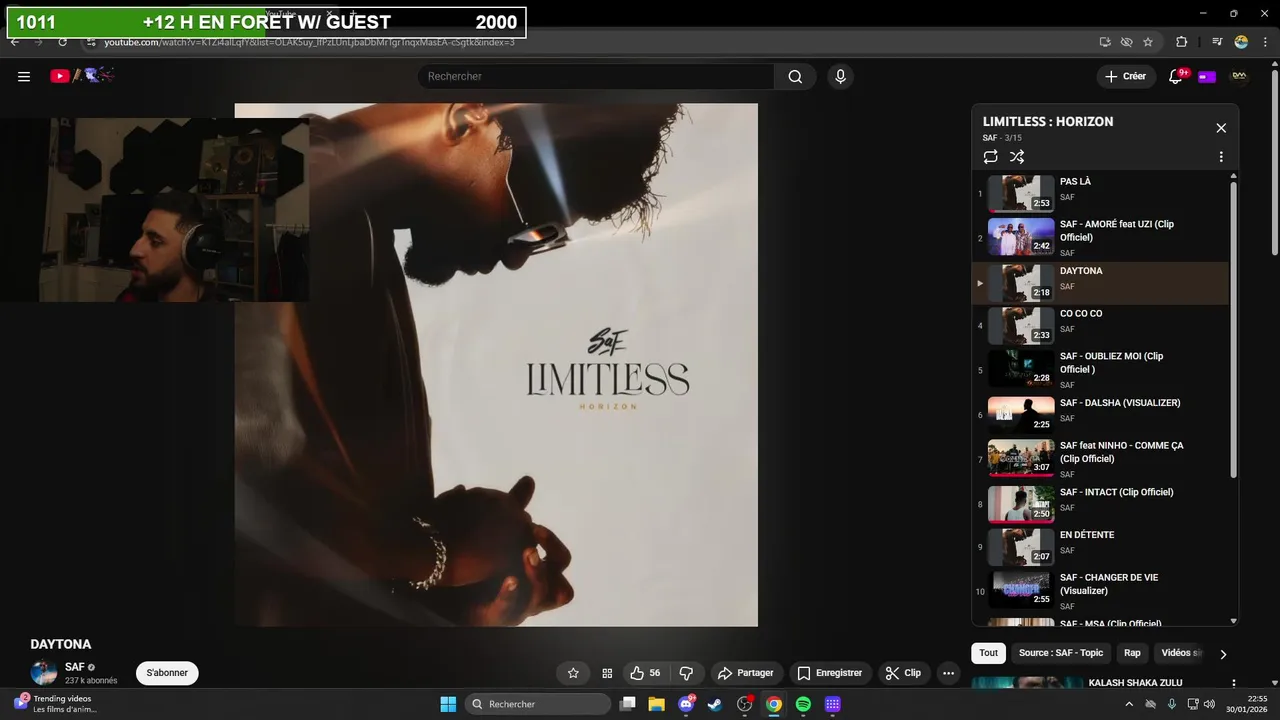
Task: Select the Tout filter chip
Action: coord(988,653)
